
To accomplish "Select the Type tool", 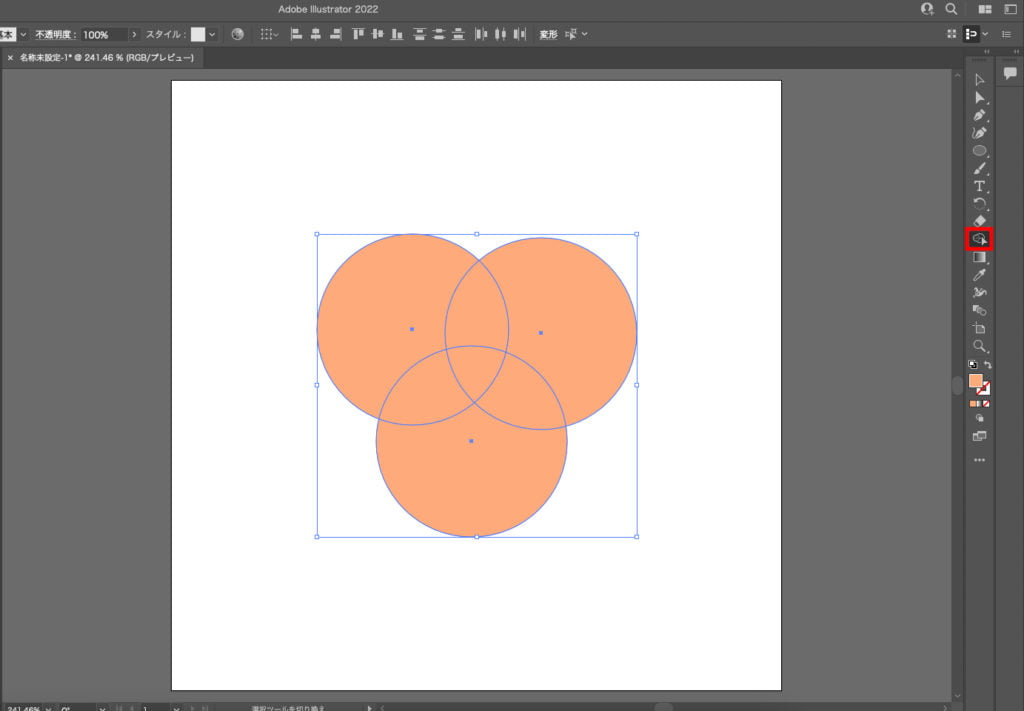I will (x=979, y=186).
